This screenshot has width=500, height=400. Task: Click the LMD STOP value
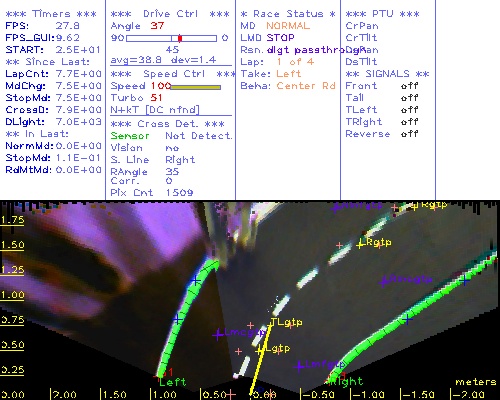[x=280, y=38]
